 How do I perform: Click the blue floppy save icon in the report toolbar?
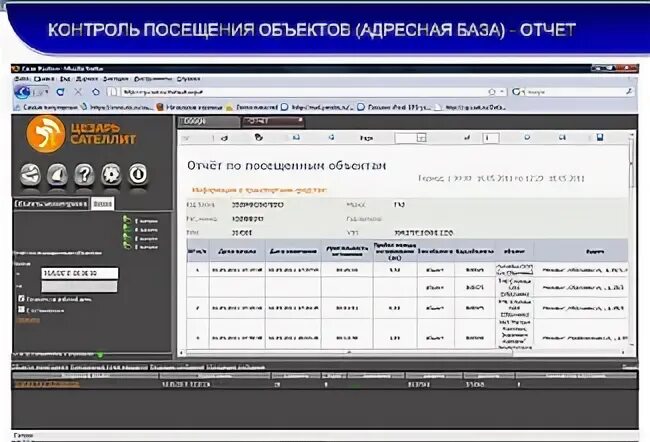click(599, 137)
